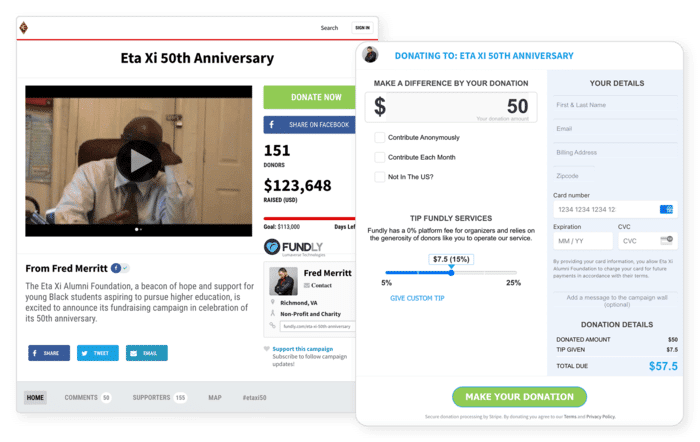Click SHARE ON FACEBOOK button
The height and width of the screenshot is (442, 700).
[x=309, y=125]
